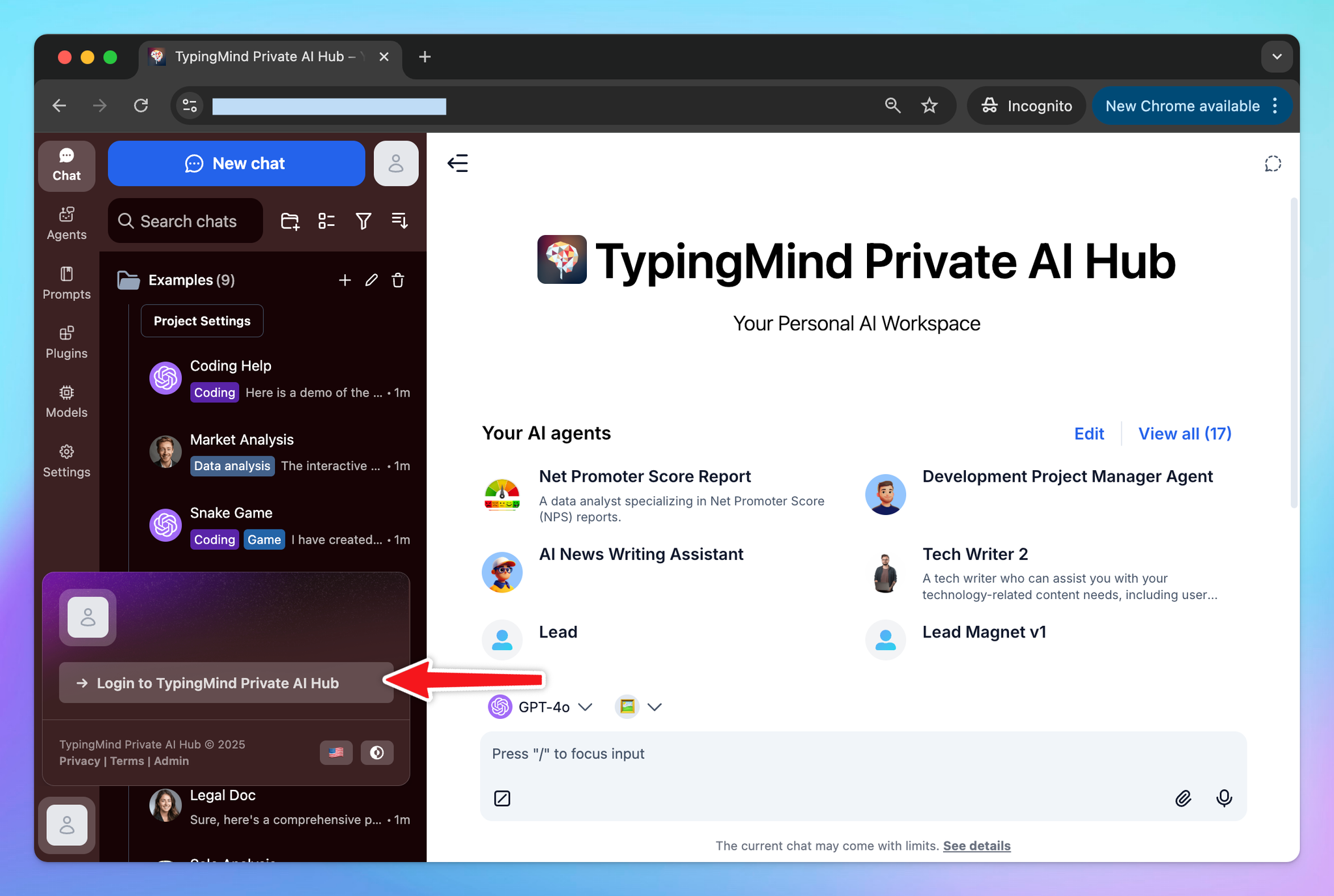
Task: Click the multi-select chats list icon
Action: (x=326, y=221)
